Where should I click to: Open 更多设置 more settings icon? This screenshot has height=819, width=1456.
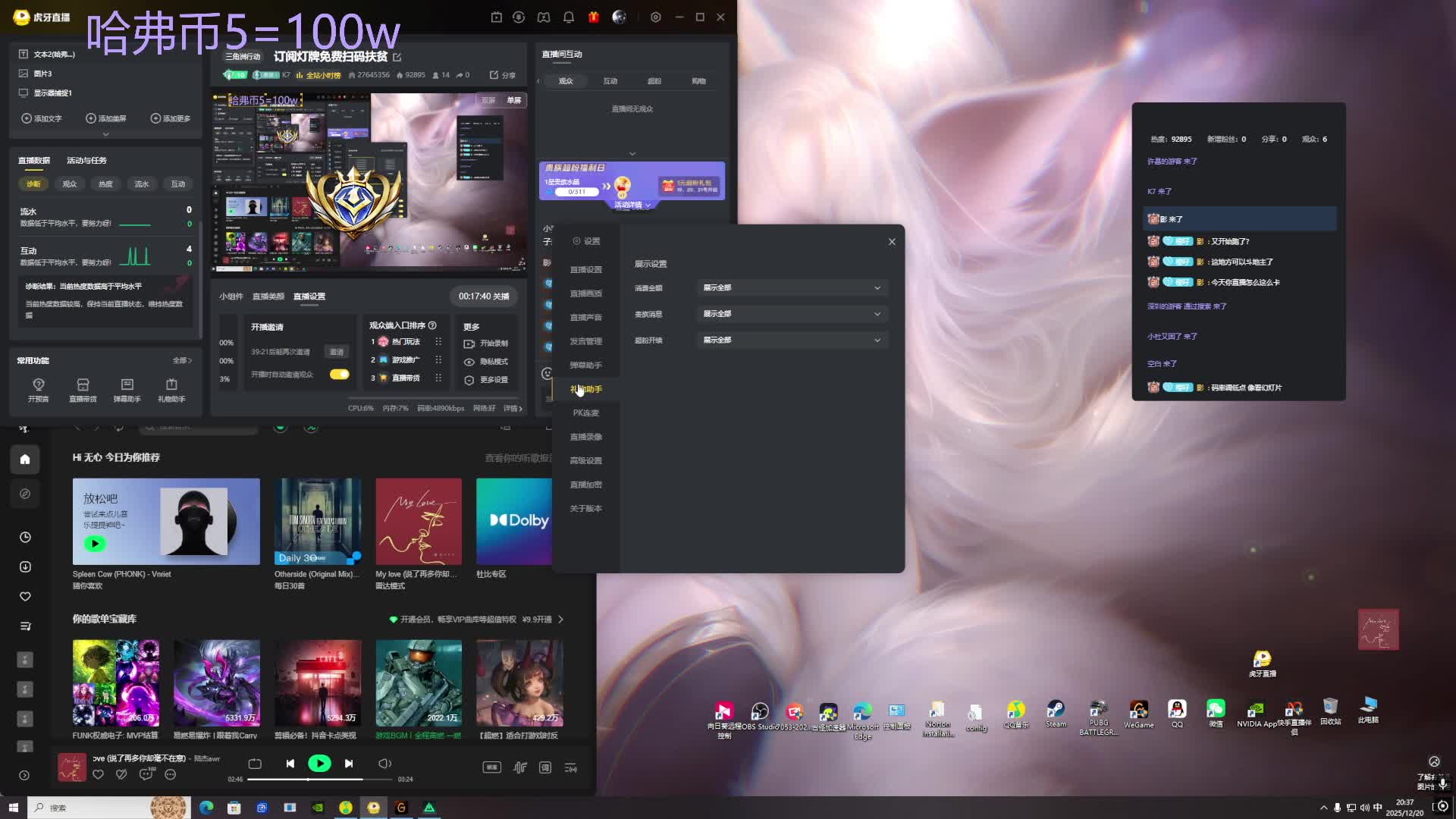[x=469, y=380]
